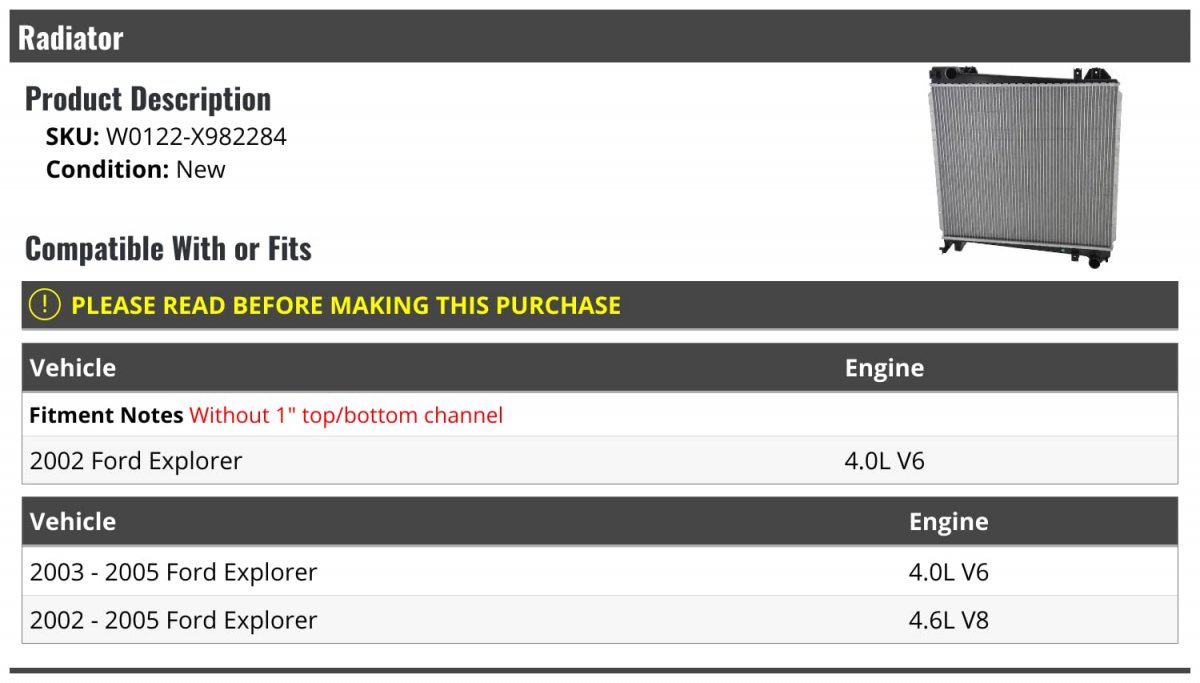Click the second table's Engine column header
The height and width of the screenshot is (683, 1200).
(x=948, y=522)
